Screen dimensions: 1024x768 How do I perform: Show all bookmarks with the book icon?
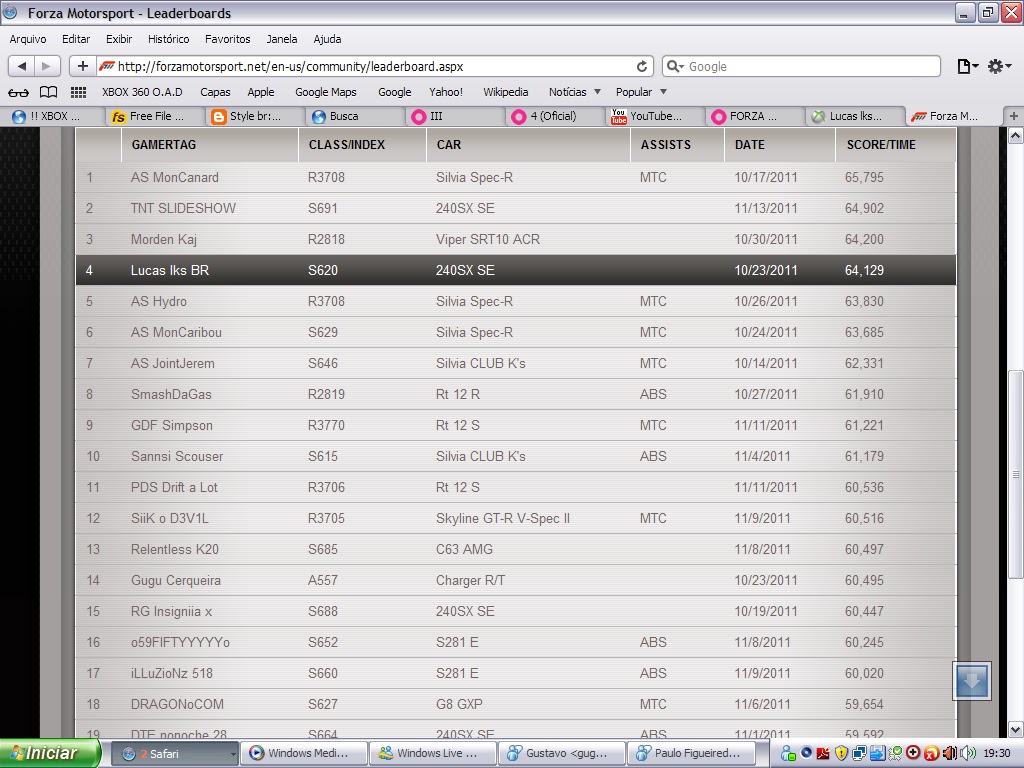48,92
